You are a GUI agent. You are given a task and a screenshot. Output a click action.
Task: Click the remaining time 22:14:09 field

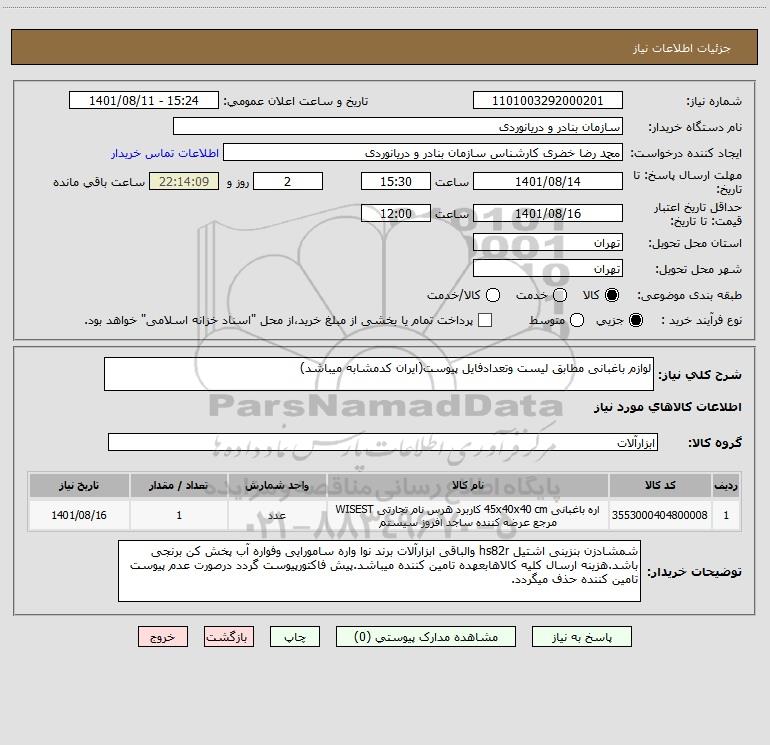pos(184,181)
